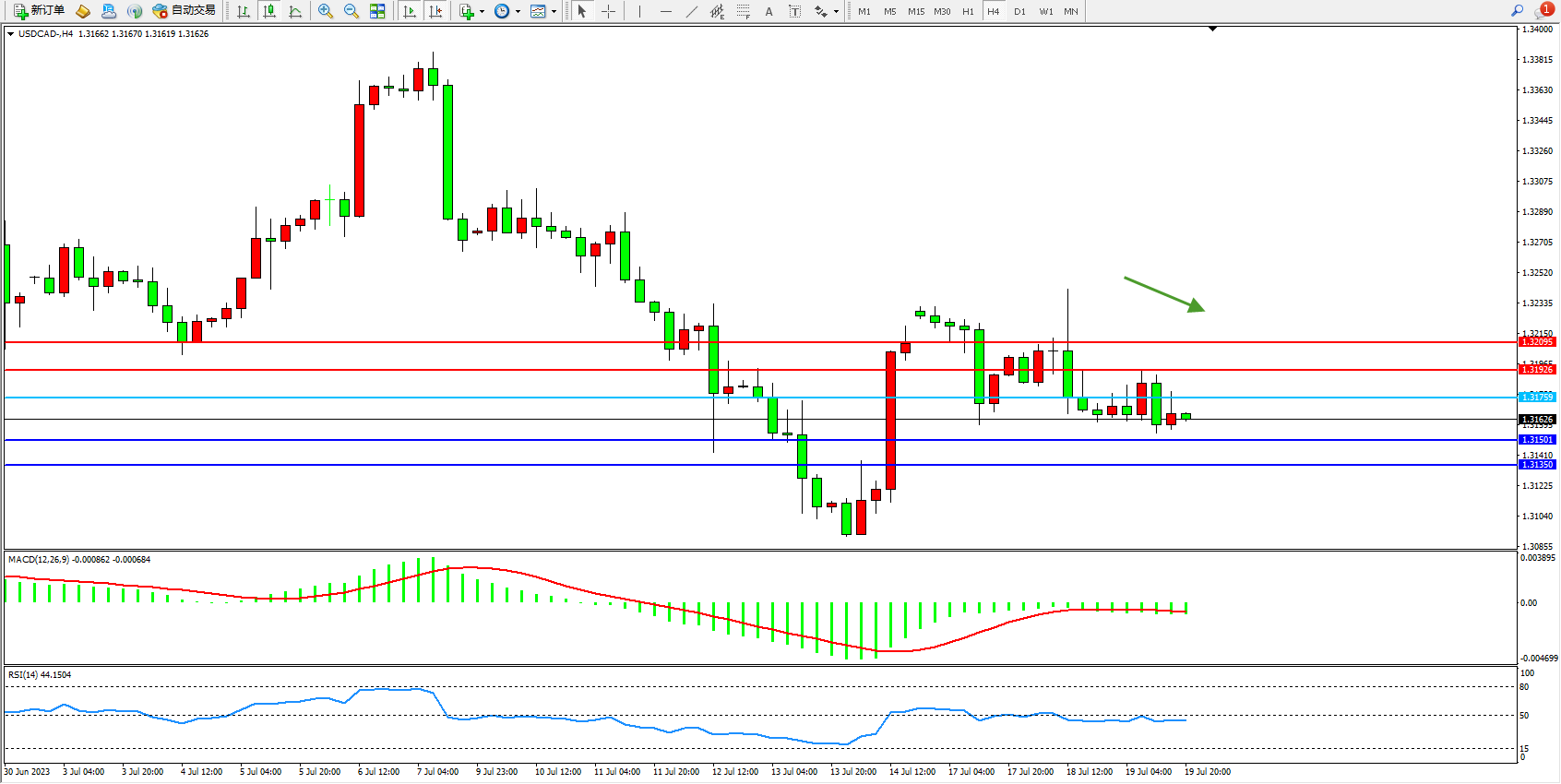Viewport: 1561px width, 784px height.
Task: Zoom out on the chart
Action: [352, 11]
